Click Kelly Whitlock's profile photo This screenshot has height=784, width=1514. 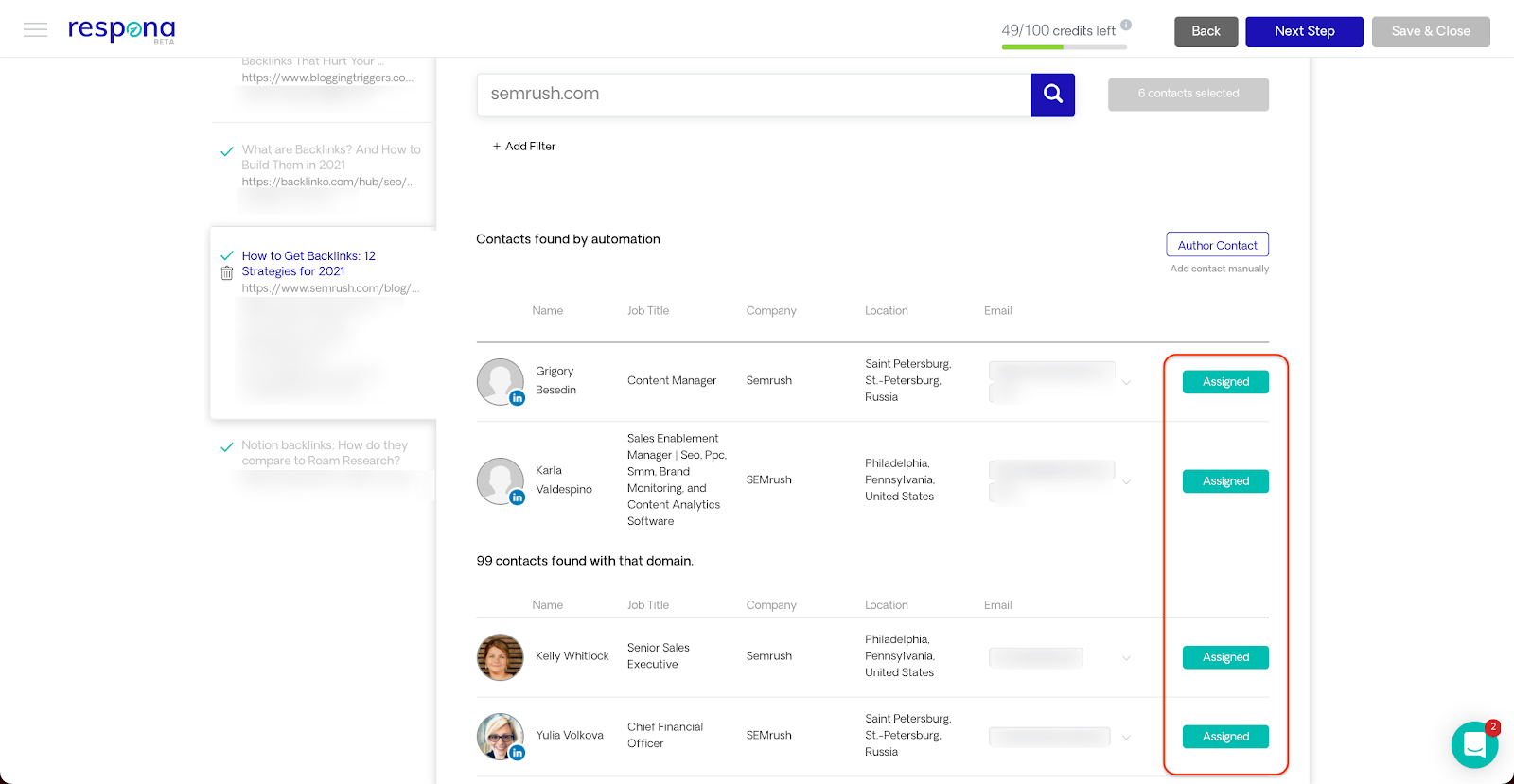[x=500, y=657]
